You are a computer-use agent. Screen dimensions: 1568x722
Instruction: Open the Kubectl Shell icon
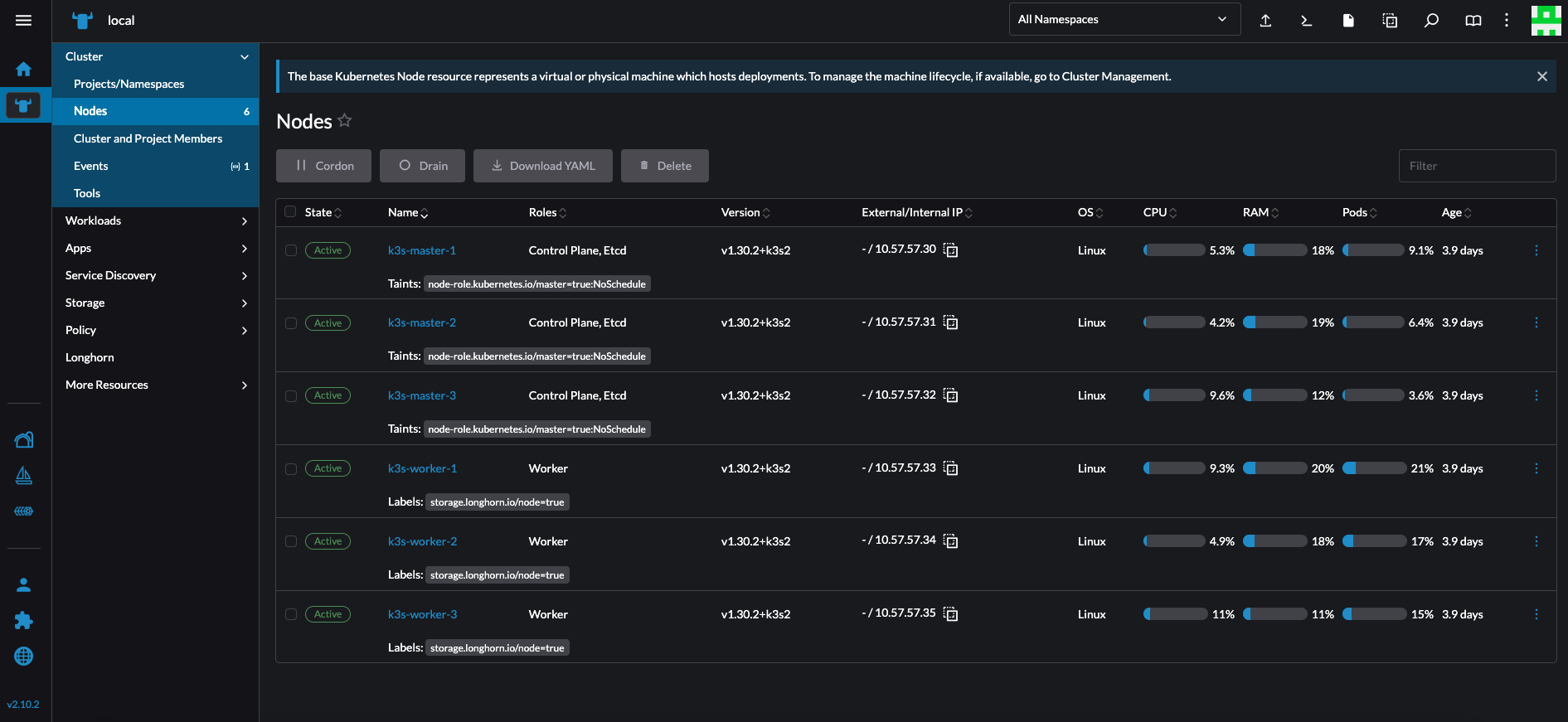(x=1307, y=20)
